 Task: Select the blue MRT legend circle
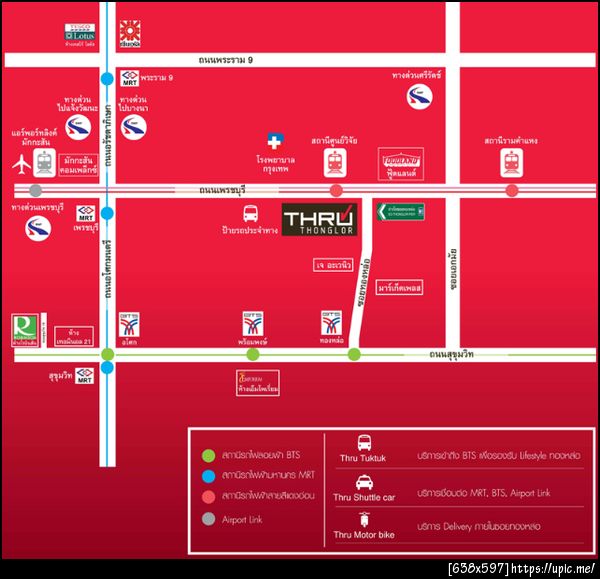[x=209, y=476]
